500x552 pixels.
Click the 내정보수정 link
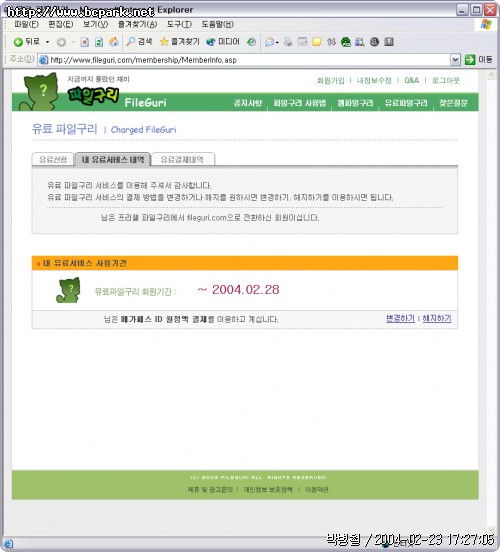tap(374, 81)
